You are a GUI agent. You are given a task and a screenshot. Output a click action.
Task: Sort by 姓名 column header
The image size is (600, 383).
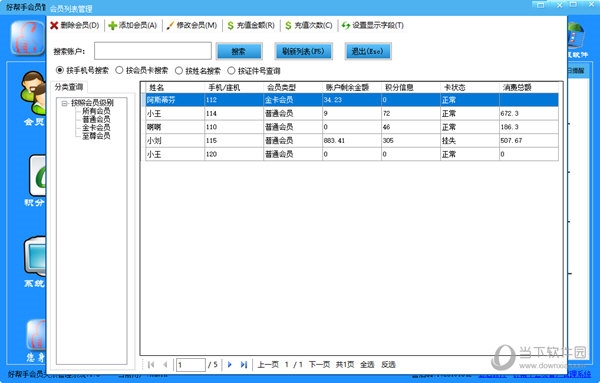[175, 88]
